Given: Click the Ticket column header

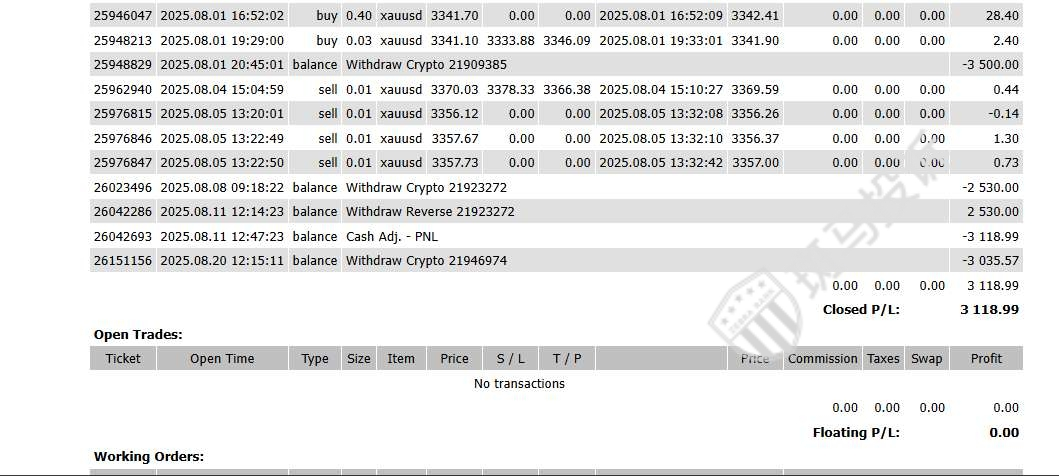Looking at the screenshot, I should [123, 359].
